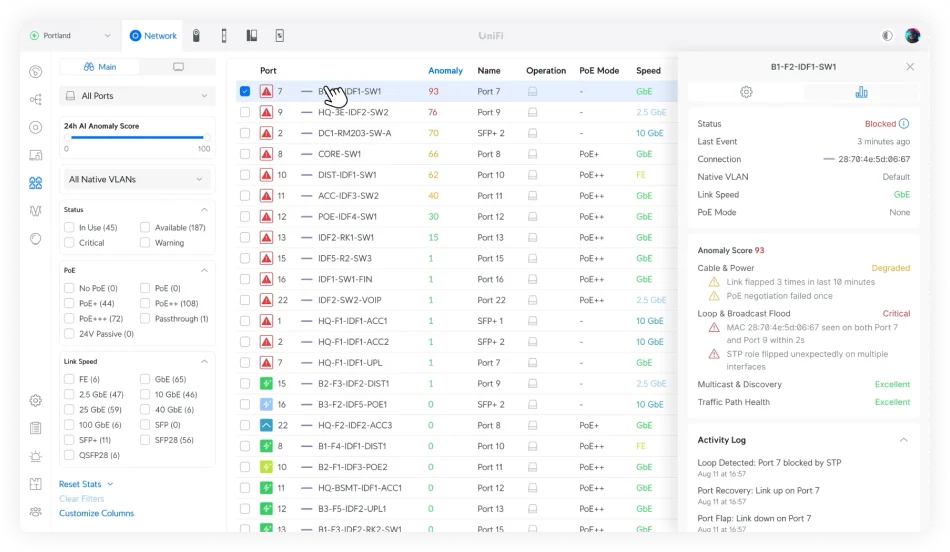
Task: Collapse the Link Speed filter section
Action: (x=204, y=361)
